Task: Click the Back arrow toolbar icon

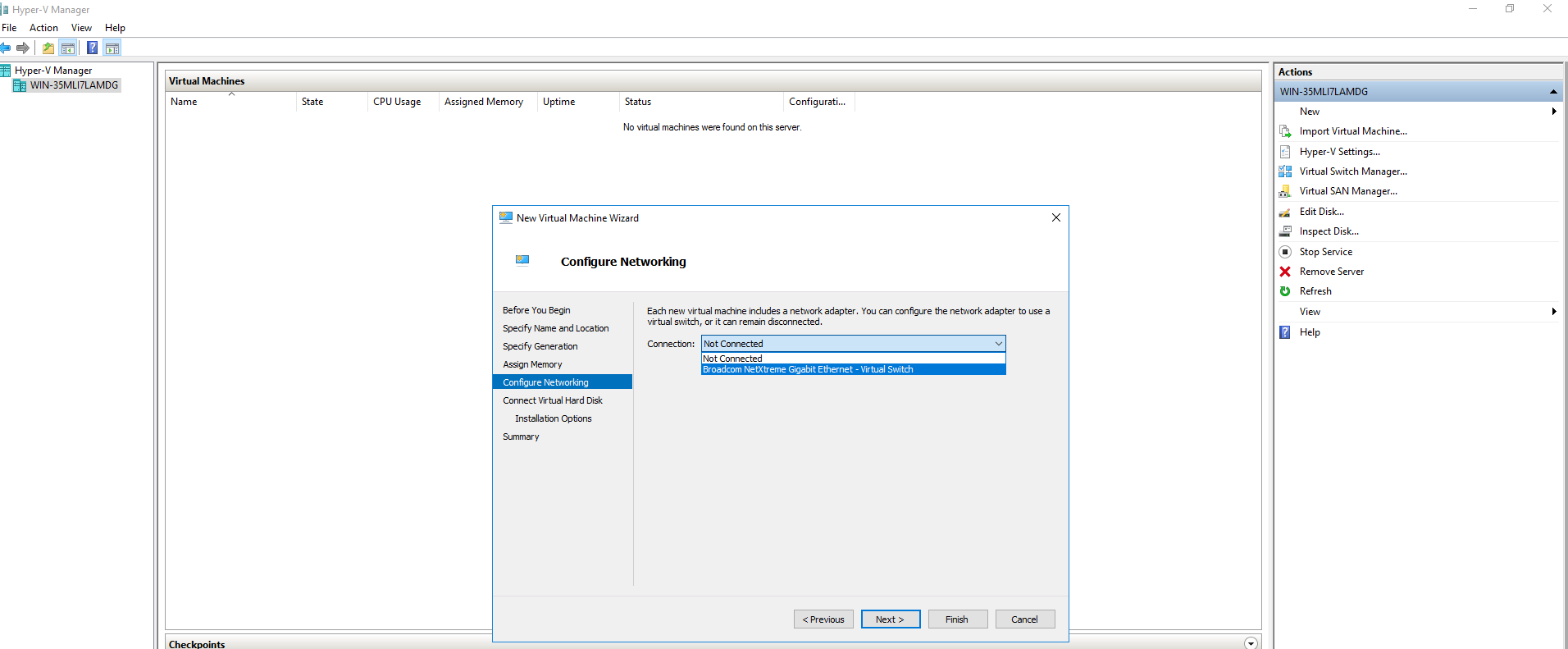Action: pos(6,48)
